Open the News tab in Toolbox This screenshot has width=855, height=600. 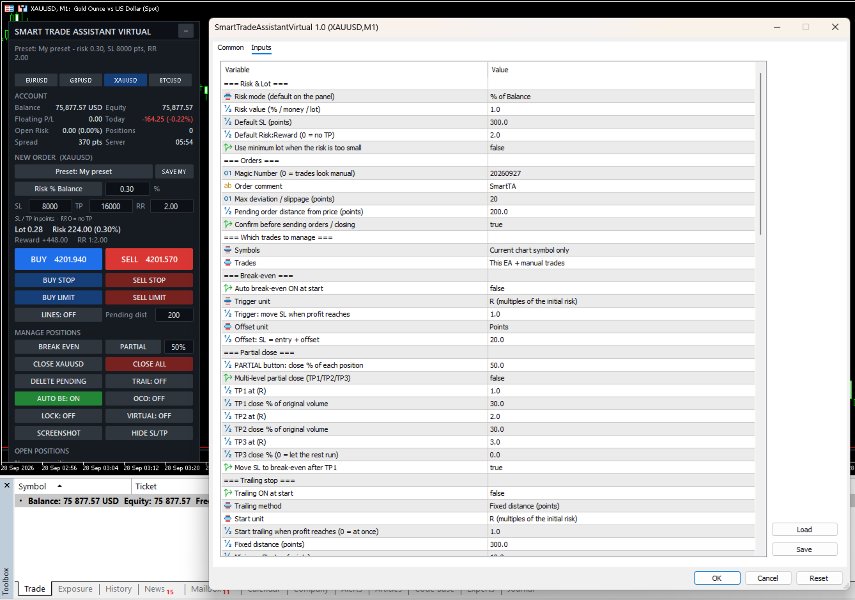(x=157, y=589)
